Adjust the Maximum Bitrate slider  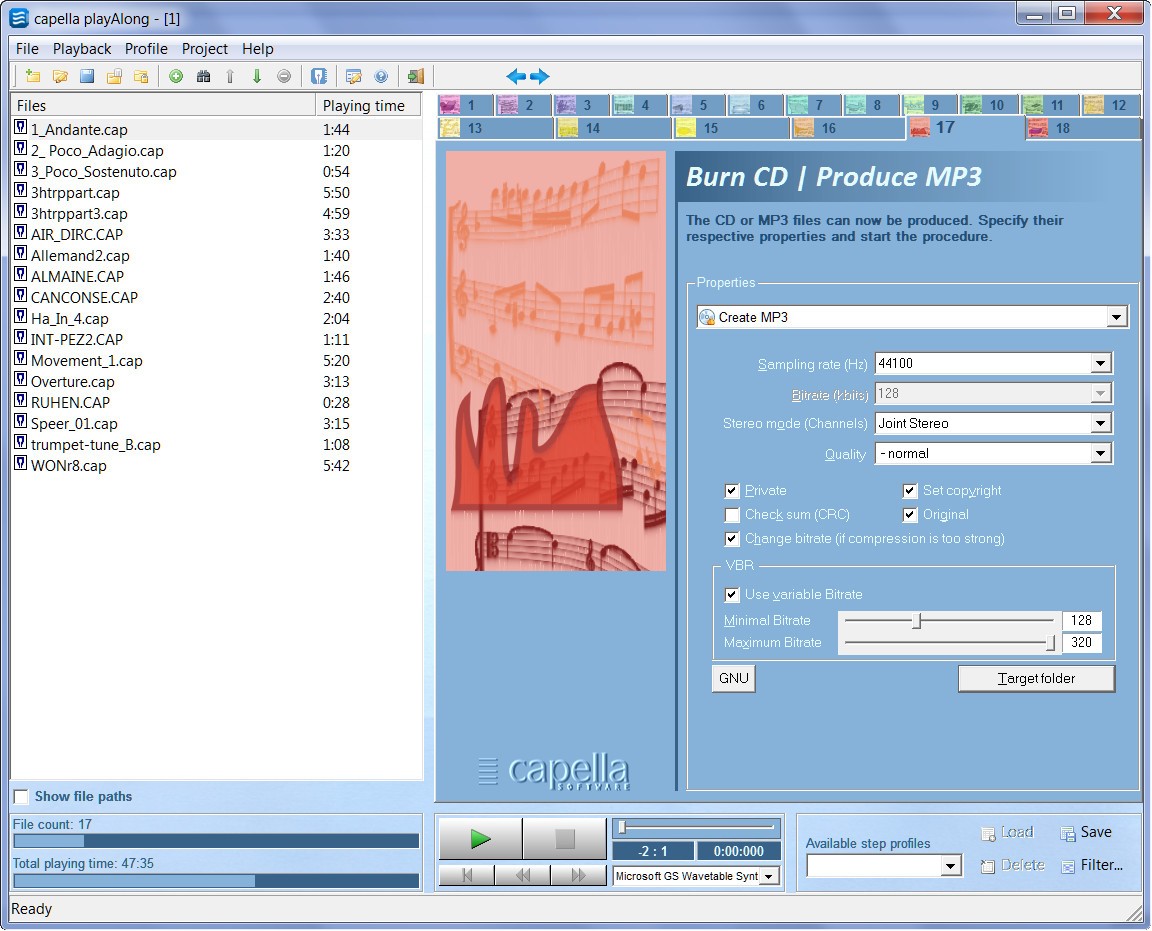[x=1050, y=643]
